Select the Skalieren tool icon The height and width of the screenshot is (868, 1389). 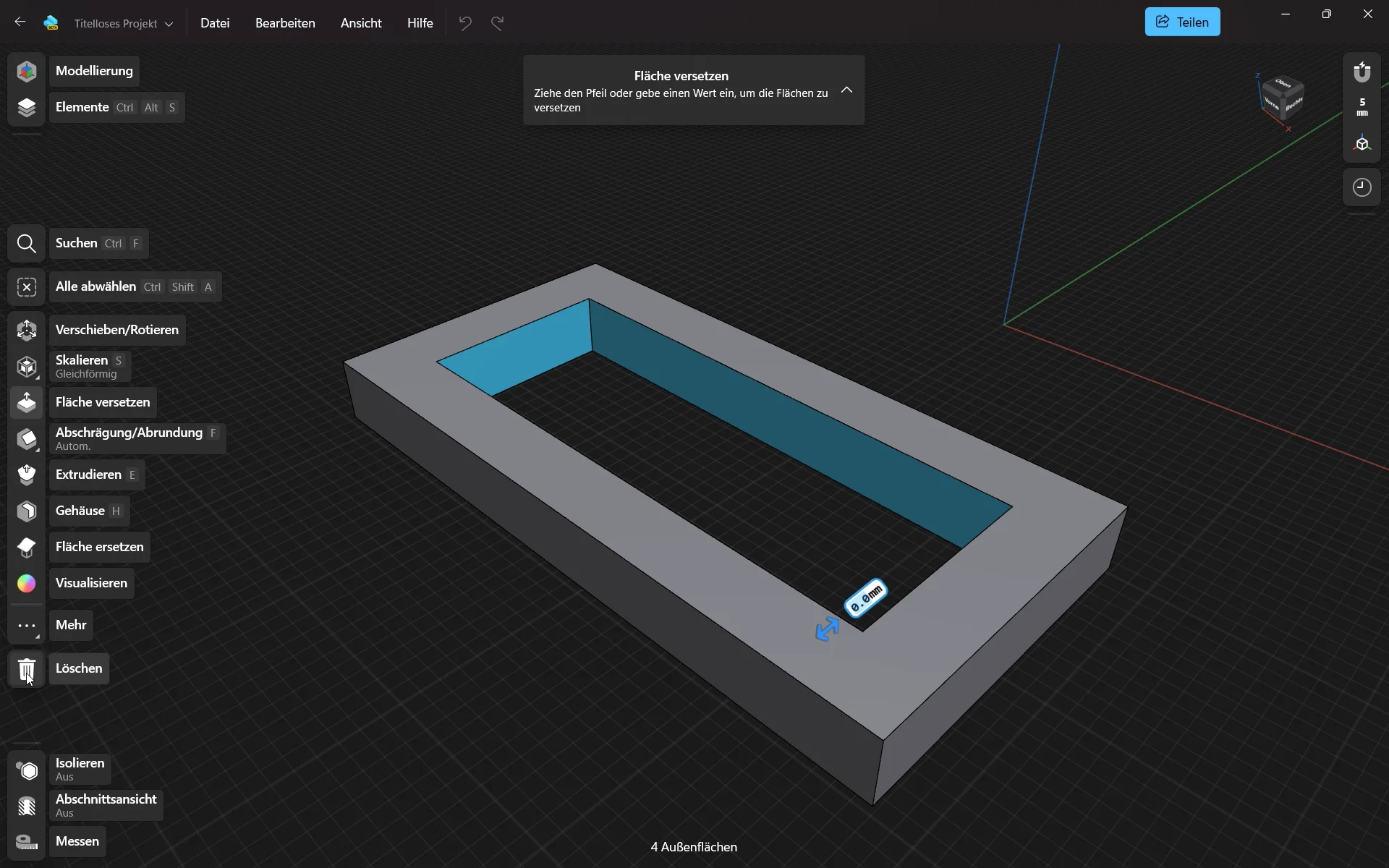tap(27, 367)
